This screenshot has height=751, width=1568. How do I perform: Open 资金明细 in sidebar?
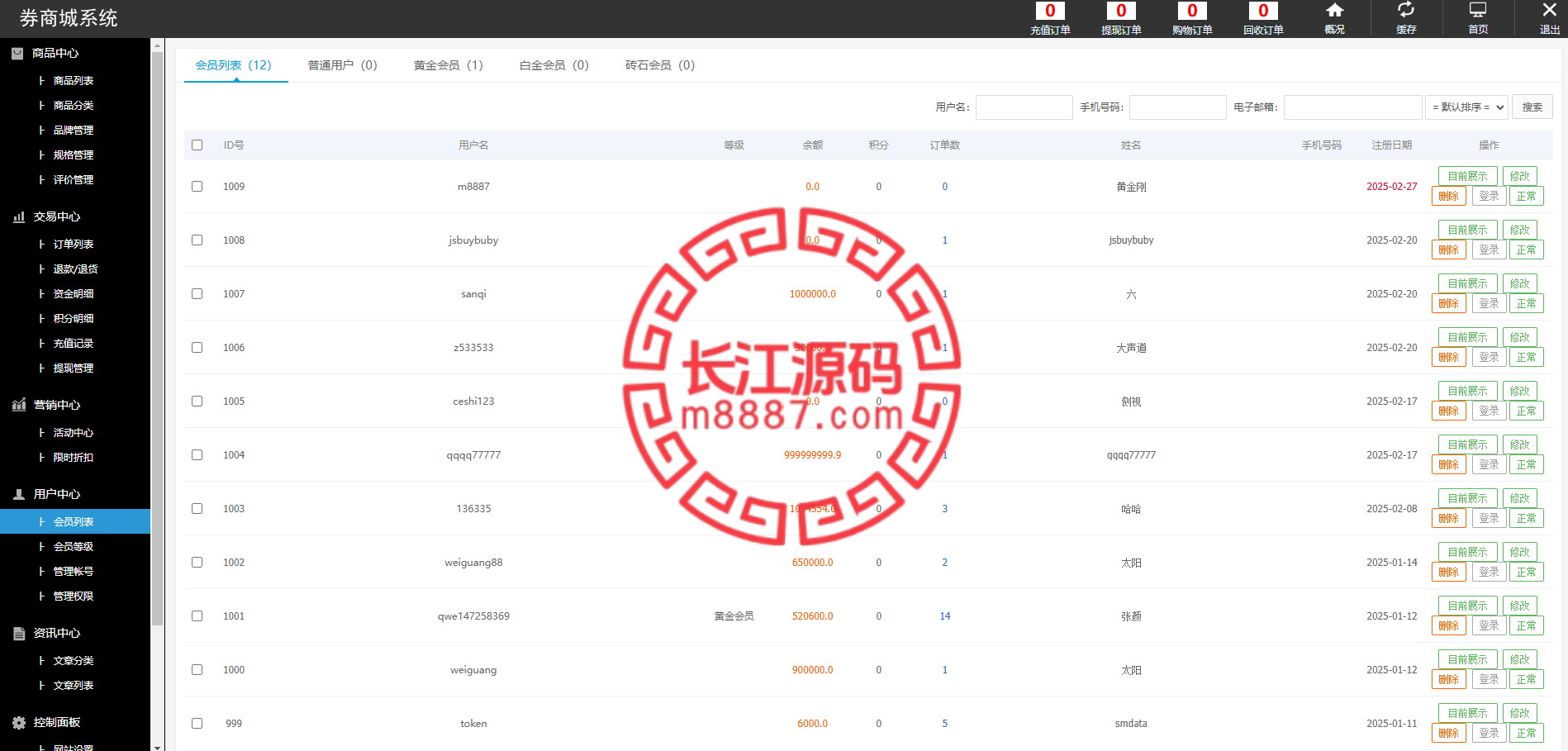[74, 293]
